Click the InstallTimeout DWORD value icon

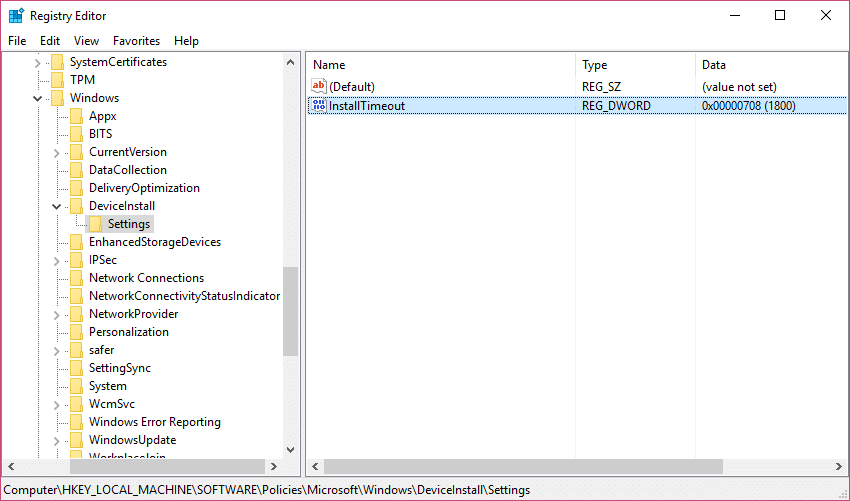tap(319, 105)
